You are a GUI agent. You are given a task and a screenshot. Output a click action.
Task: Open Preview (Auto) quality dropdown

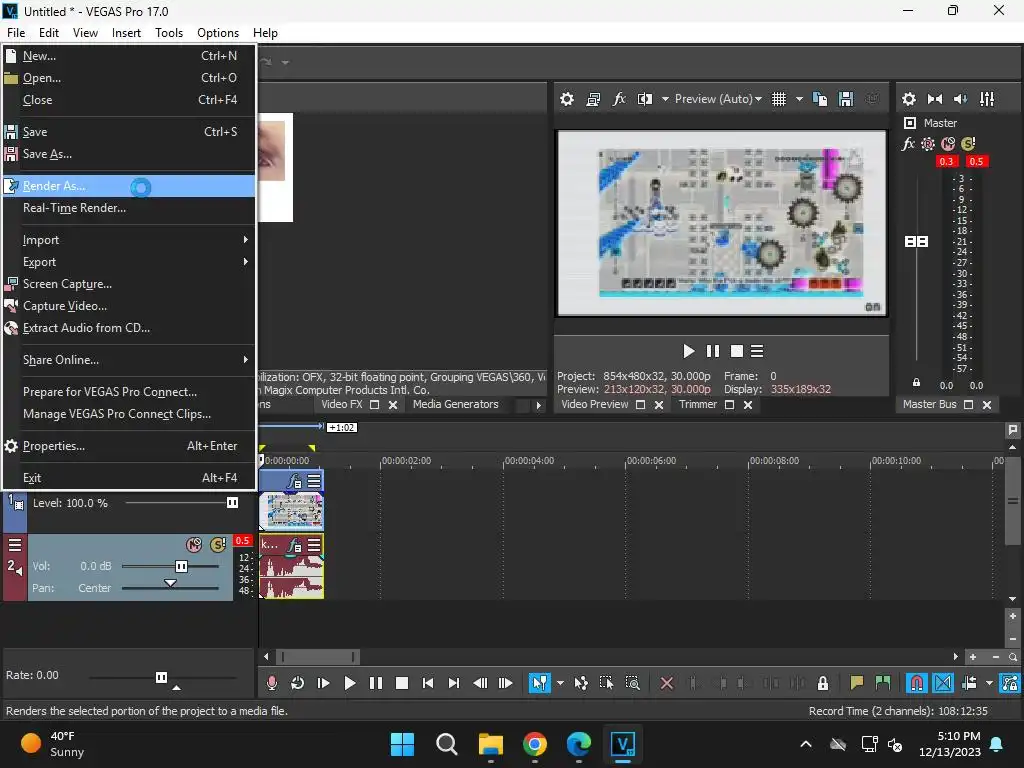click(x=718, y=99)
